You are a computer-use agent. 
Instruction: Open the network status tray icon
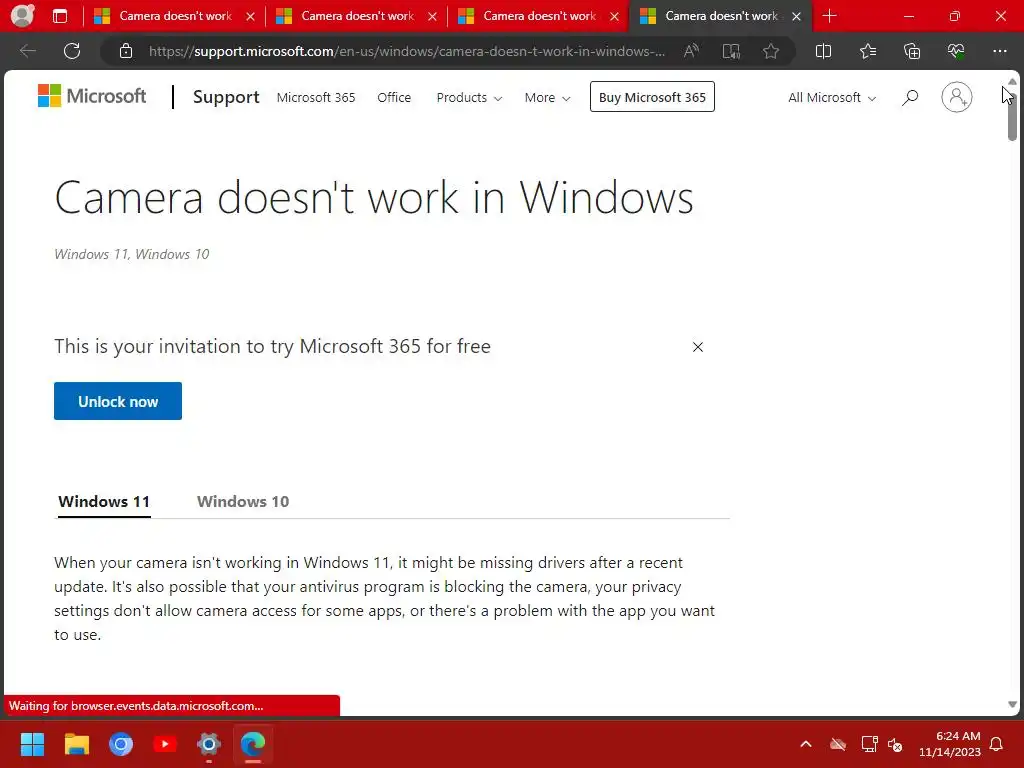click(x=869, y=744)
